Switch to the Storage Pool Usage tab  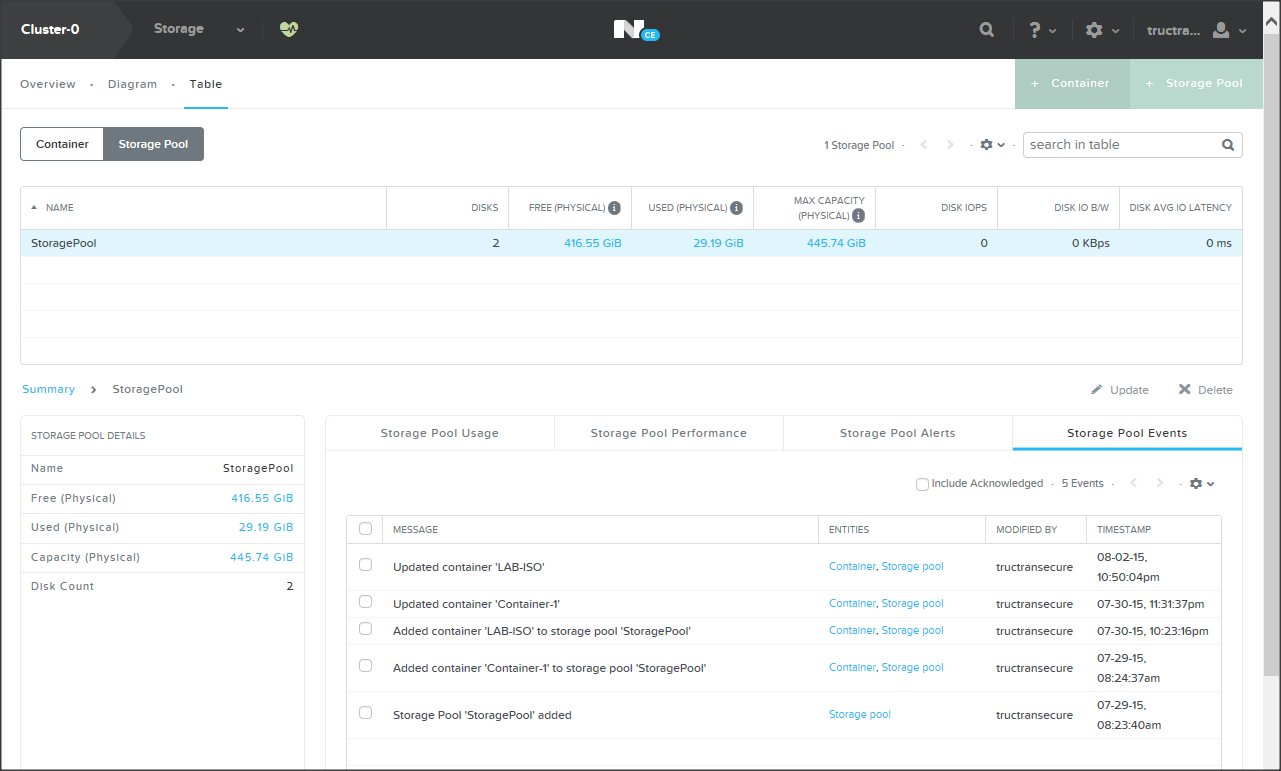tap(439, 433)
